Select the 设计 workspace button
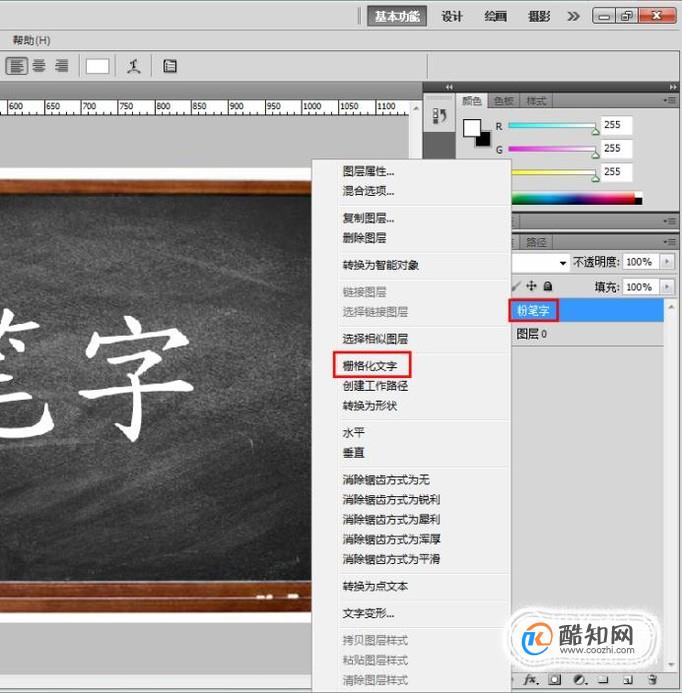The height and width of the screenshot is (693, 682). click(452, 17)
